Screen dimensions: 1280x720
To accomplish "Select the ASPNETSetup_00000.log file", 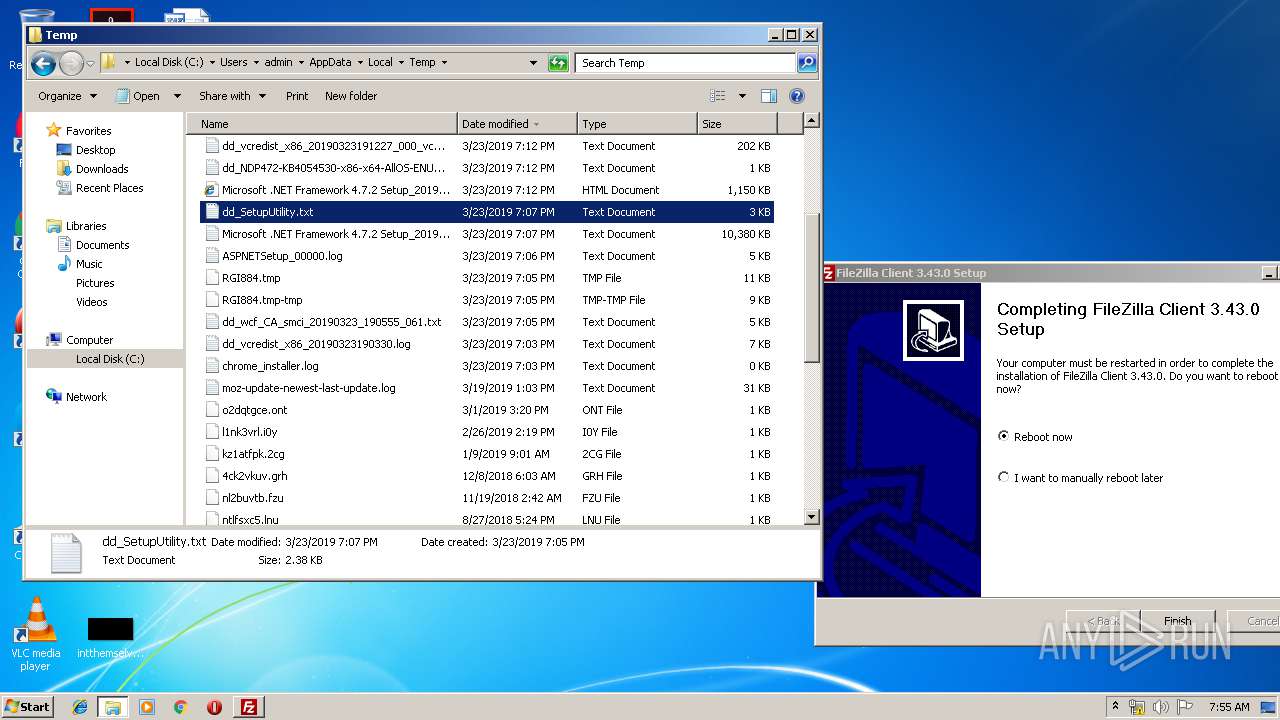I will 282,256.
